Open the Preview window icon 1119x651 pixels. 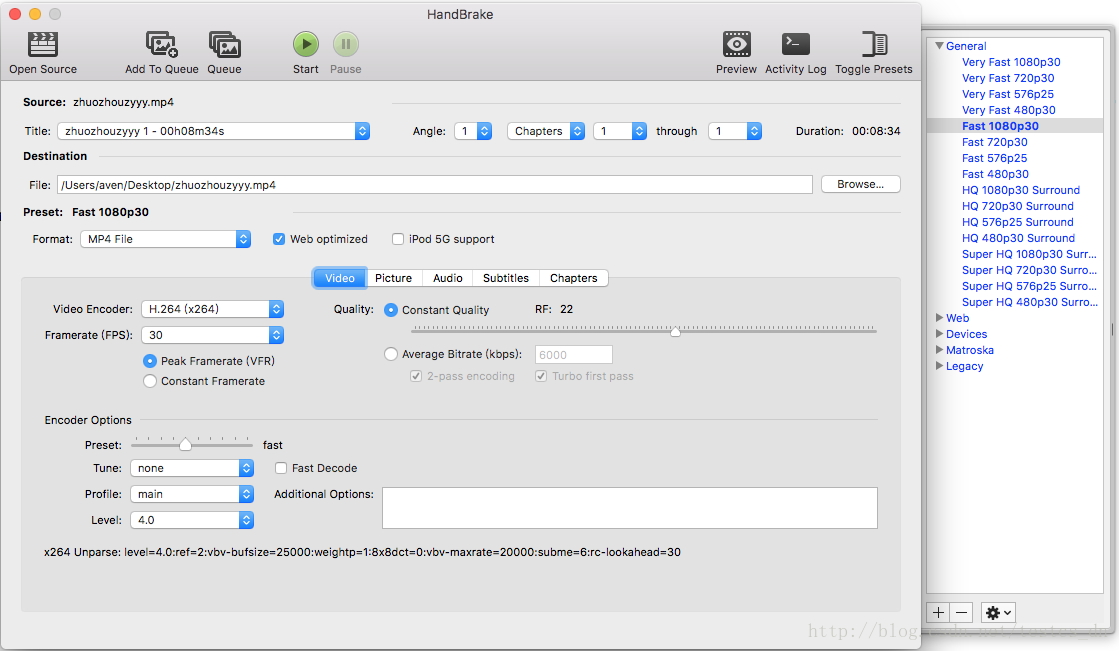736,44
